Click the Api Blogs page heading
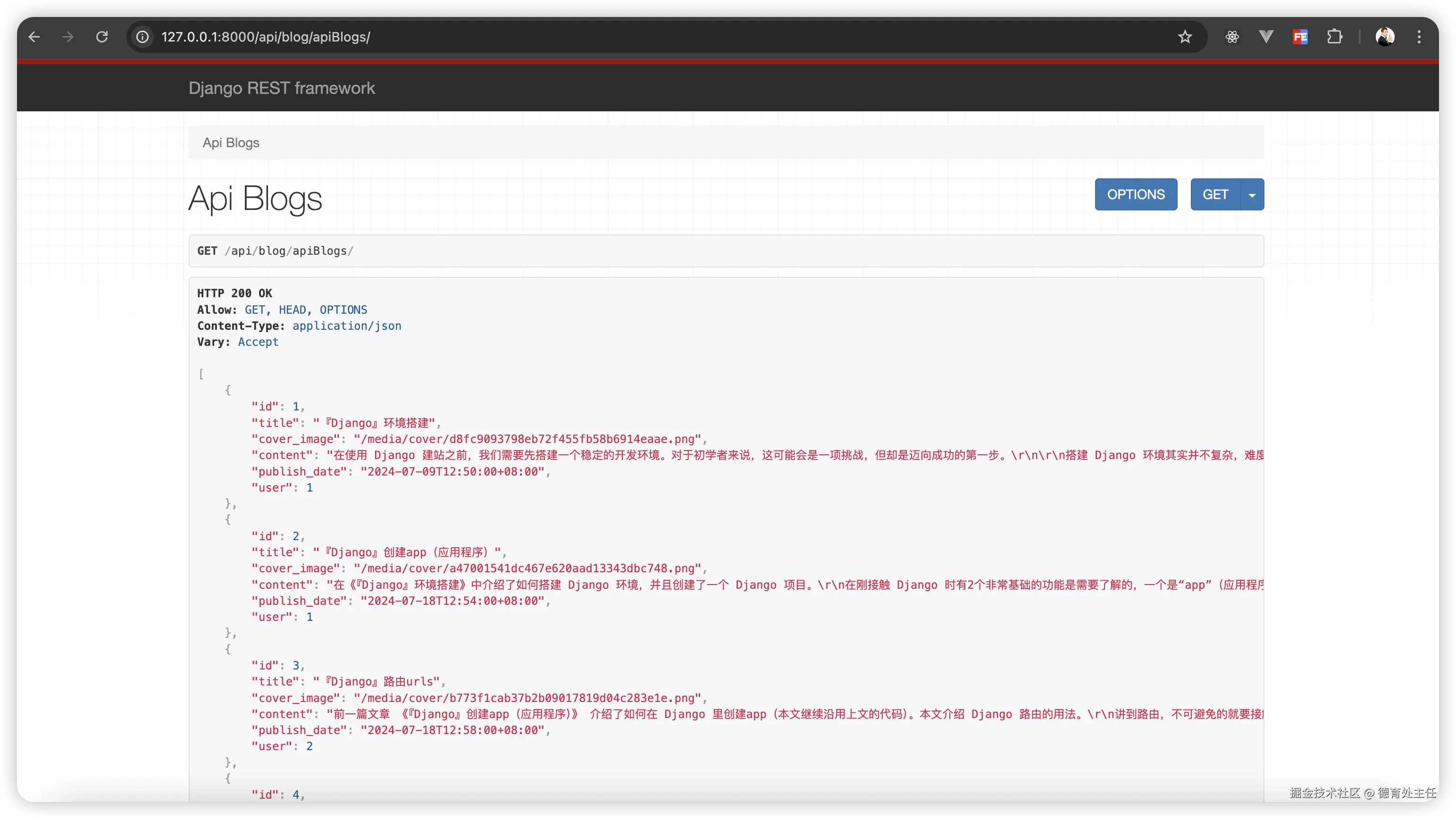This screenshot has width=1456, height=819. coord(255,199)
